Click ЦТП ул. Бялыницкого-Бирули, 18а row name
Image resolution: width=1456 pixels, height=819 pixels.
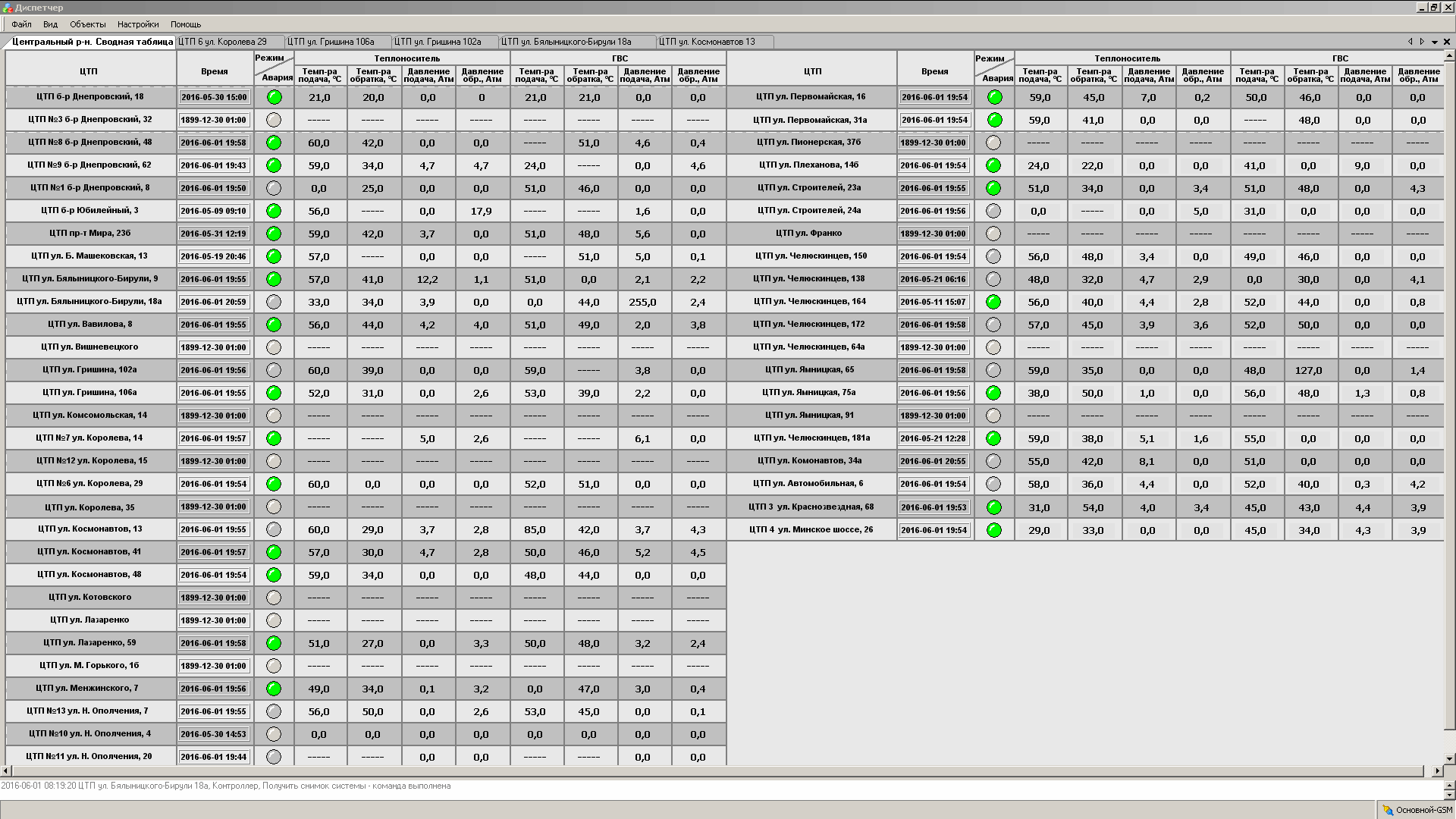point(89,301)
